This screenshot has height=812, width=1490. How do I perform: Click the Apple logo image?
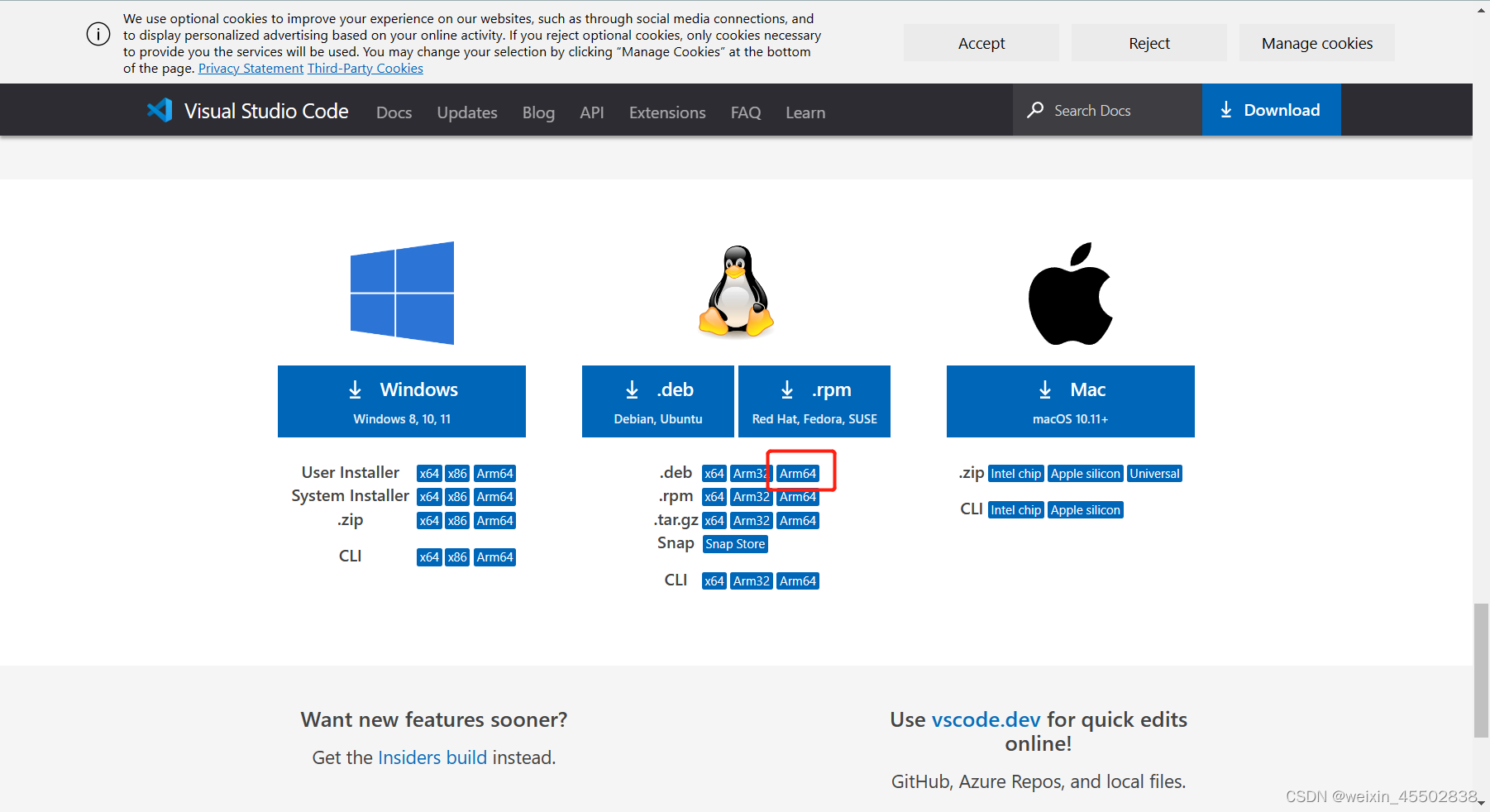[x=1070, y=294]
